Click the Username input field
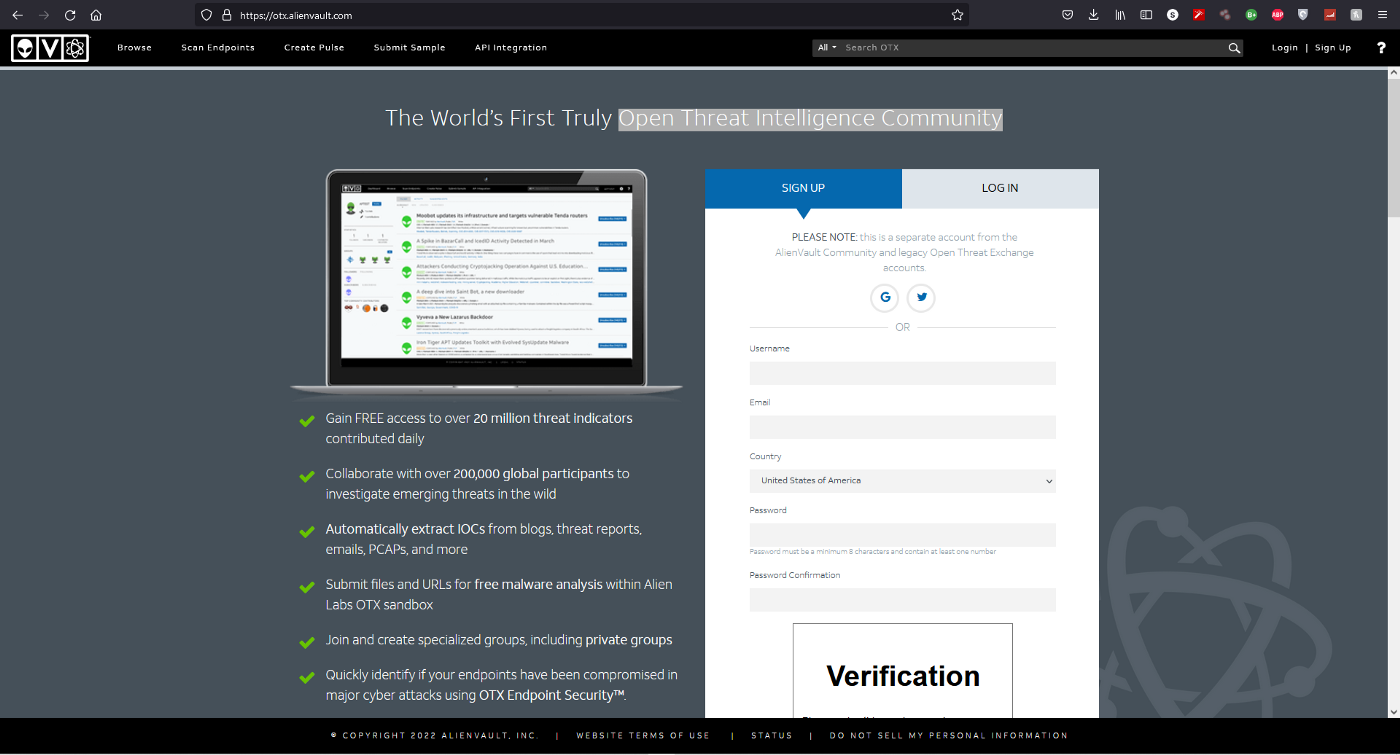Image resolution: width=1400 pixels, height=755 pixels. (x=903, y=373)
